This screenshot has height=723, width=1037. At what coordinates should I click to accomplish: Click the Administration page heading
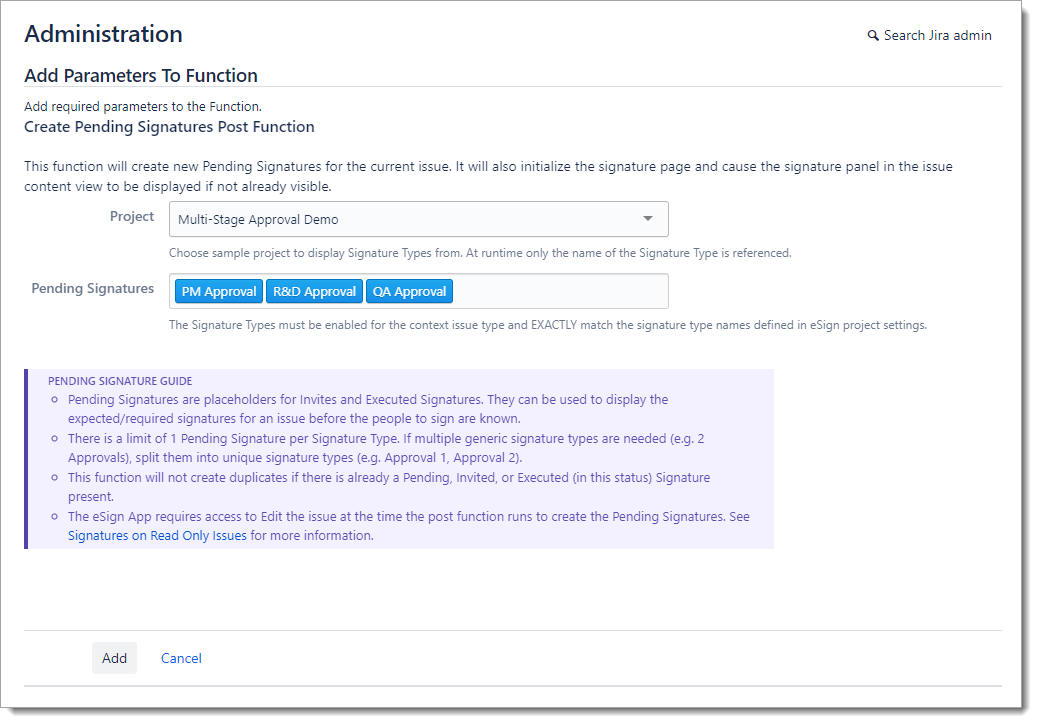103,34
